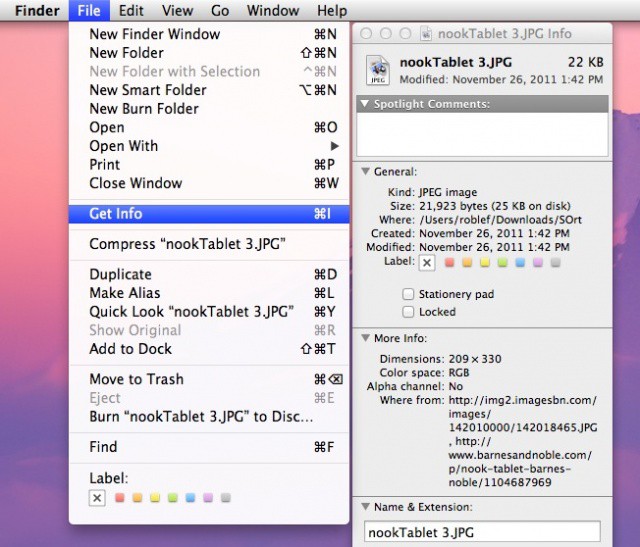Collapse the More Info section
This screenshot has width=640, height=547.
click(365, 338)
